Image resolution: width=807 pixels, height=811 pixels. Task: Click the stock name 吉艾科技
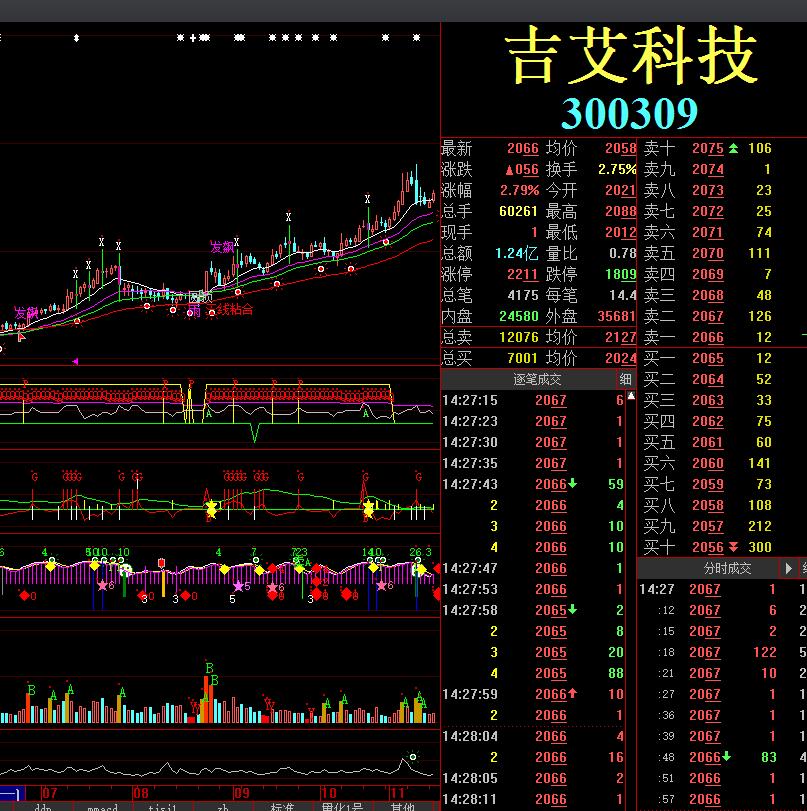coord(631,55)
